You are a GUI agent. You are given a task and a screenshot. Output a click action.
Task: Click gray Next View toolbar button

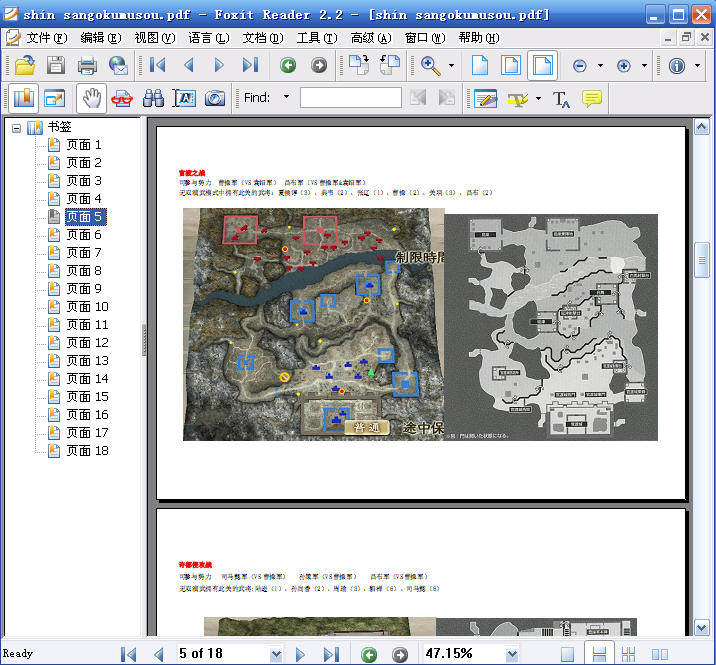pyautogui.click(x=319, y=65)
